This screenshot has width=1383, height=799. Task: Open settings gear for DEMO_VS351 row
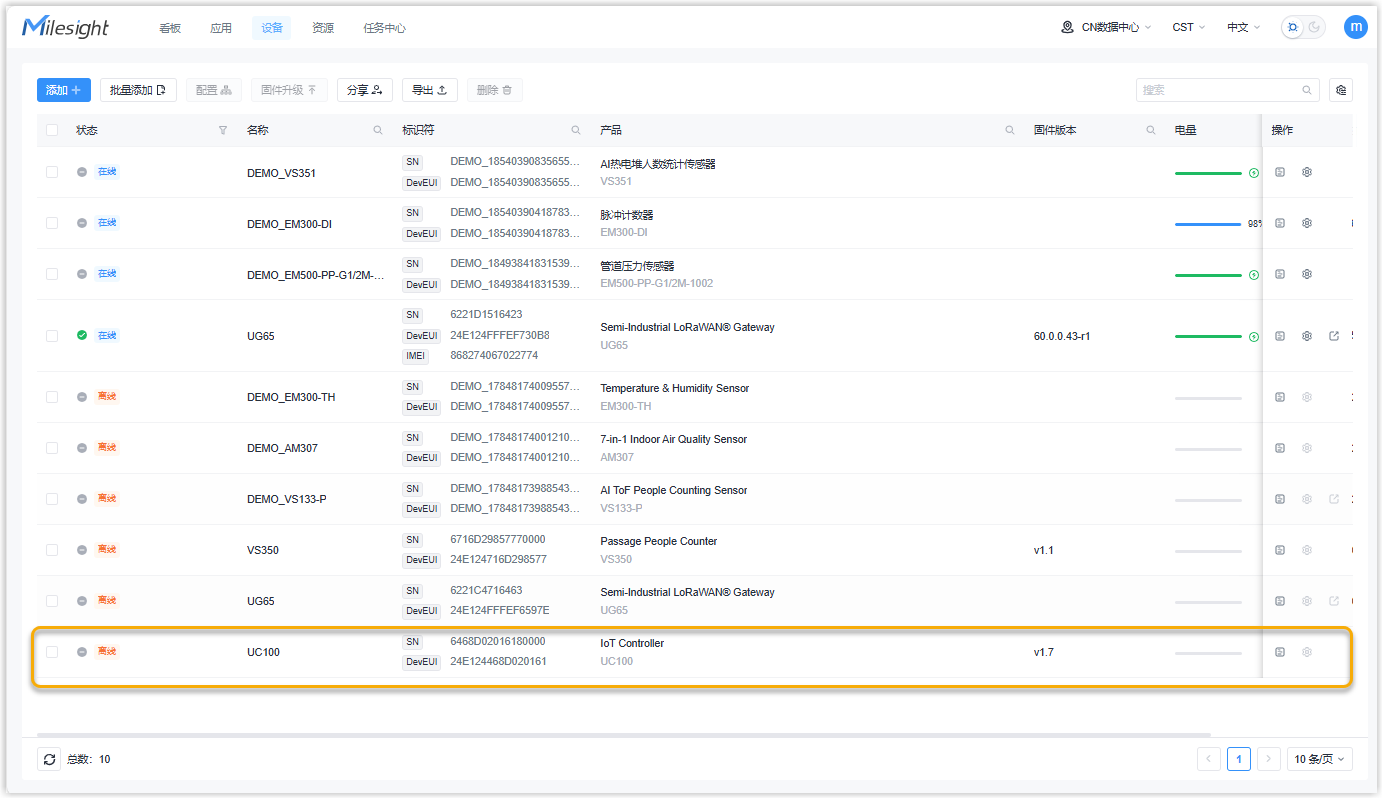(1307, 172)
